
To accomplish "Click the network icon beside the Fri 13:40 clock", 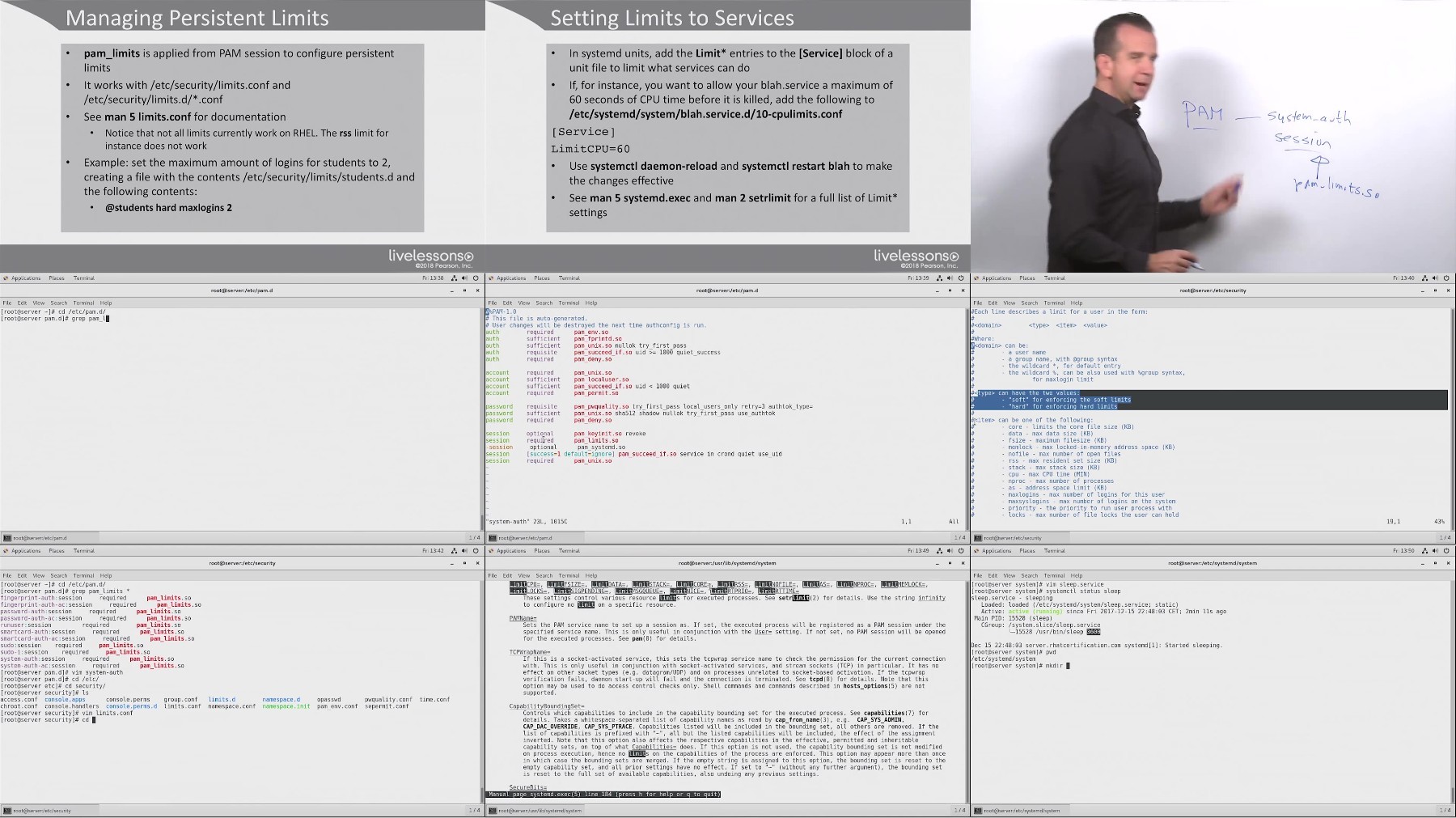I will (x=1424, y=278).
